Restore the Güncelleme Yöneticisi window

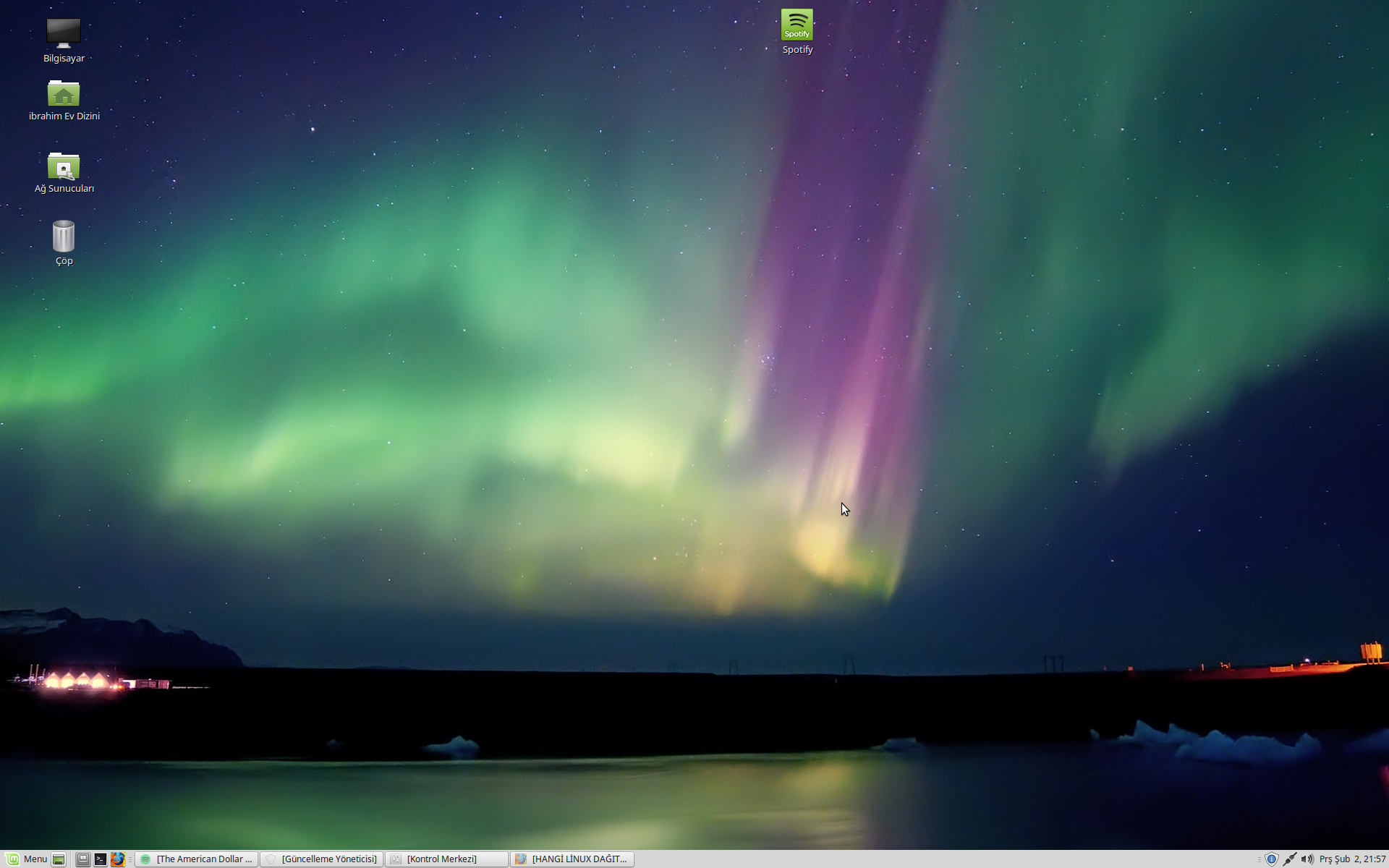coord(321,859)
